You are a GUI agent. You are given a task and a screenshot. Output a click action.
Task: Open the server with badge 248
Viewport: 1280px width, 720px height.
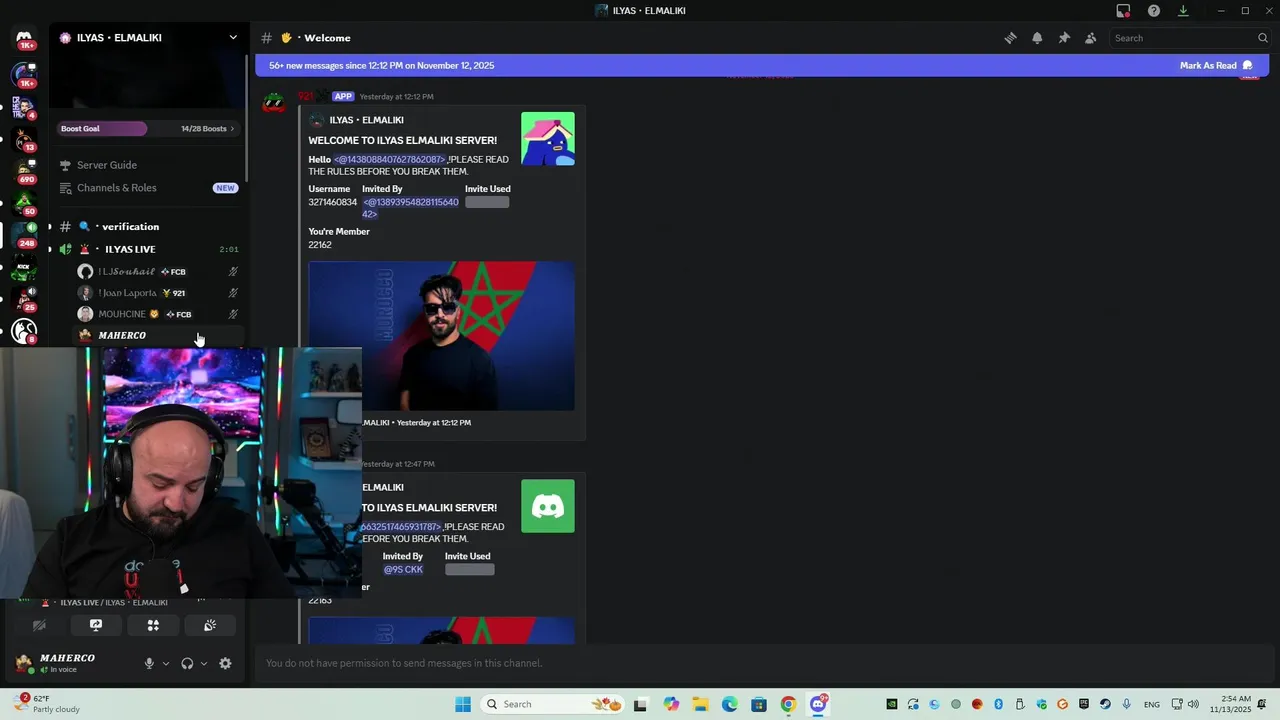pyautogui.click(x=24, y=234)
